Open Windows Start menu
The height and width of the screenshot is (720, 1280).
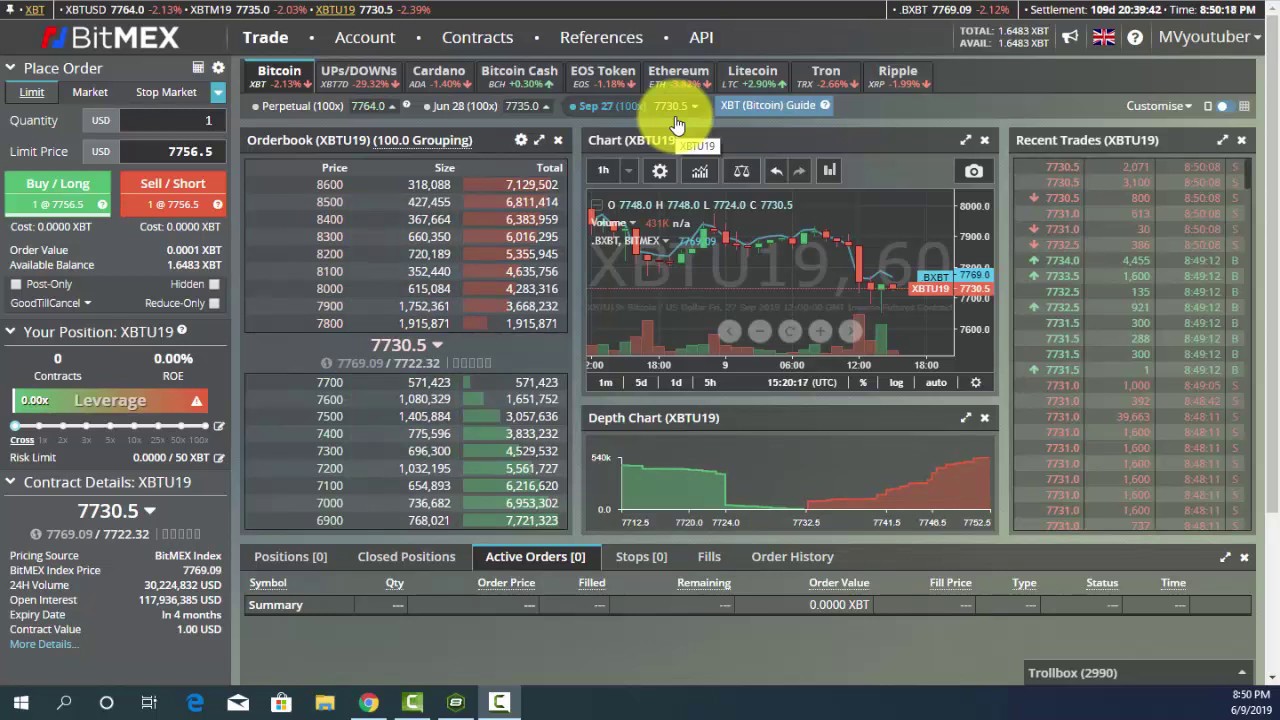pos(21,702)
